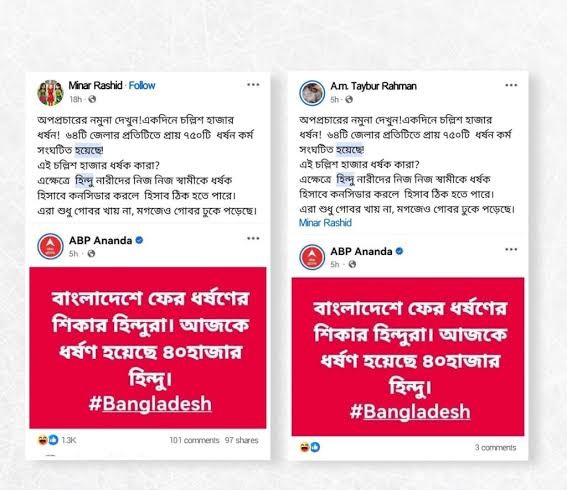Screen dimensions: 567x490
Task: Open three-dot menu on Minar Rashid's post
Action: [x=253, y=85]
